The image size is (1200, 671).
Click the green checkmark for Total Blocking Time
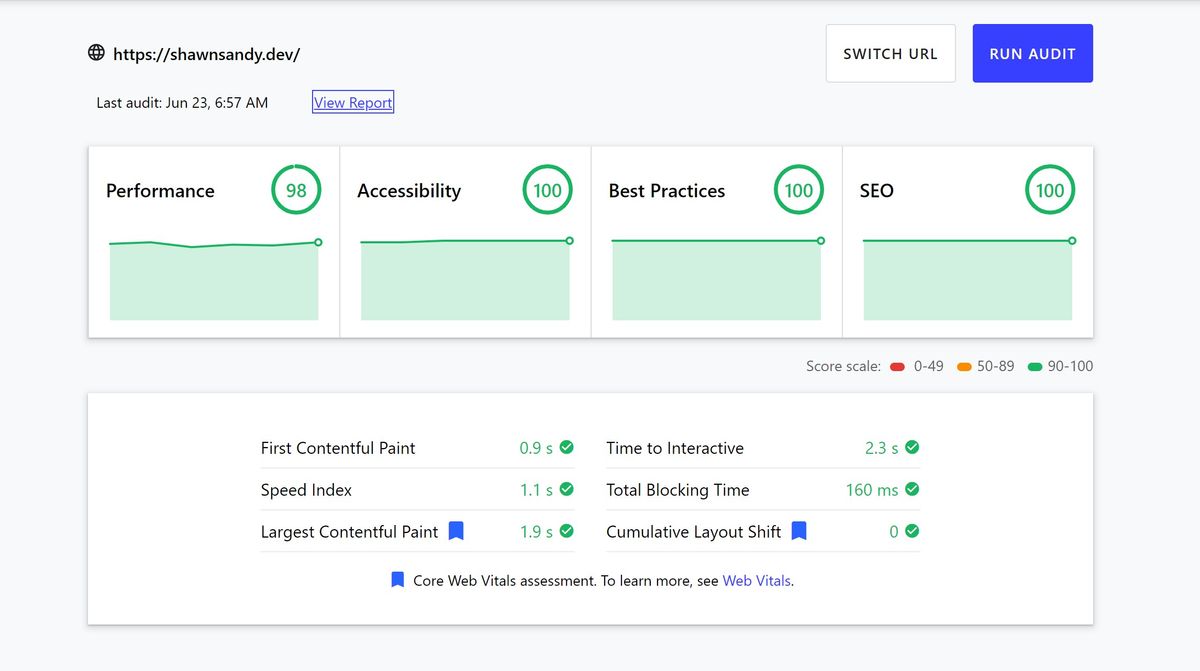pos(912,490)
